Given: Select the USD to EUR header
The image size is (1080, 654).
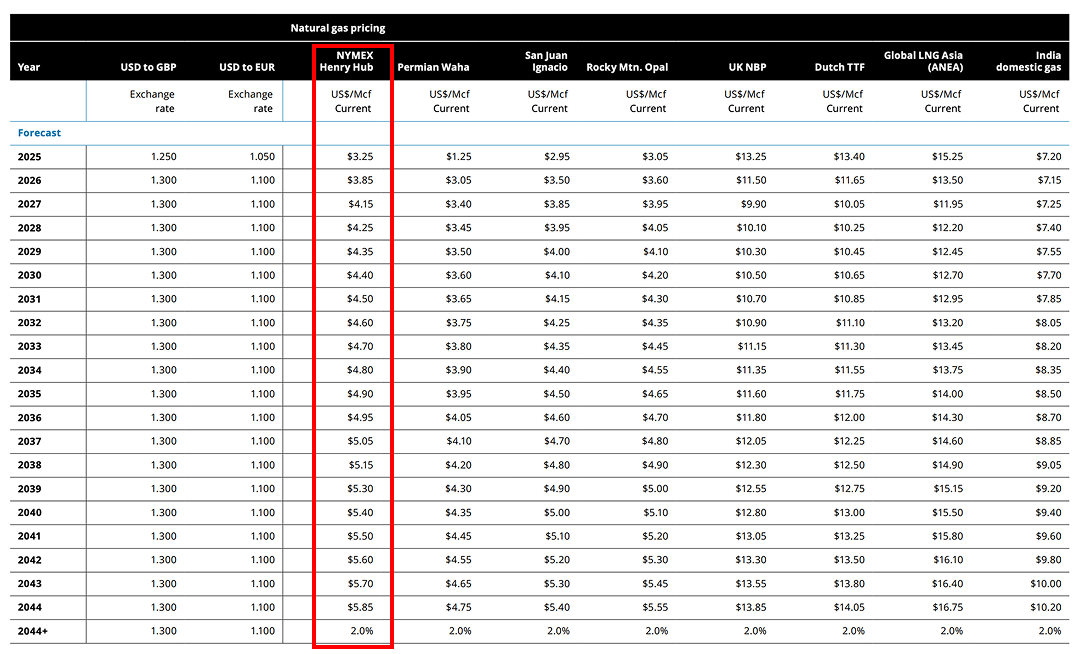Looking at the screenshot, I should [x=247, y=67].
